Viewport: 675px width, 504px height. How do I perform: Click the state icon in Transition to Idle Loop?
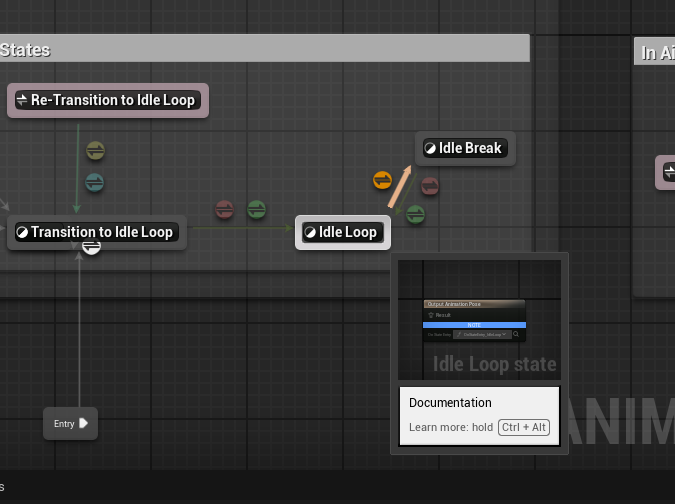tap(22, 232)
